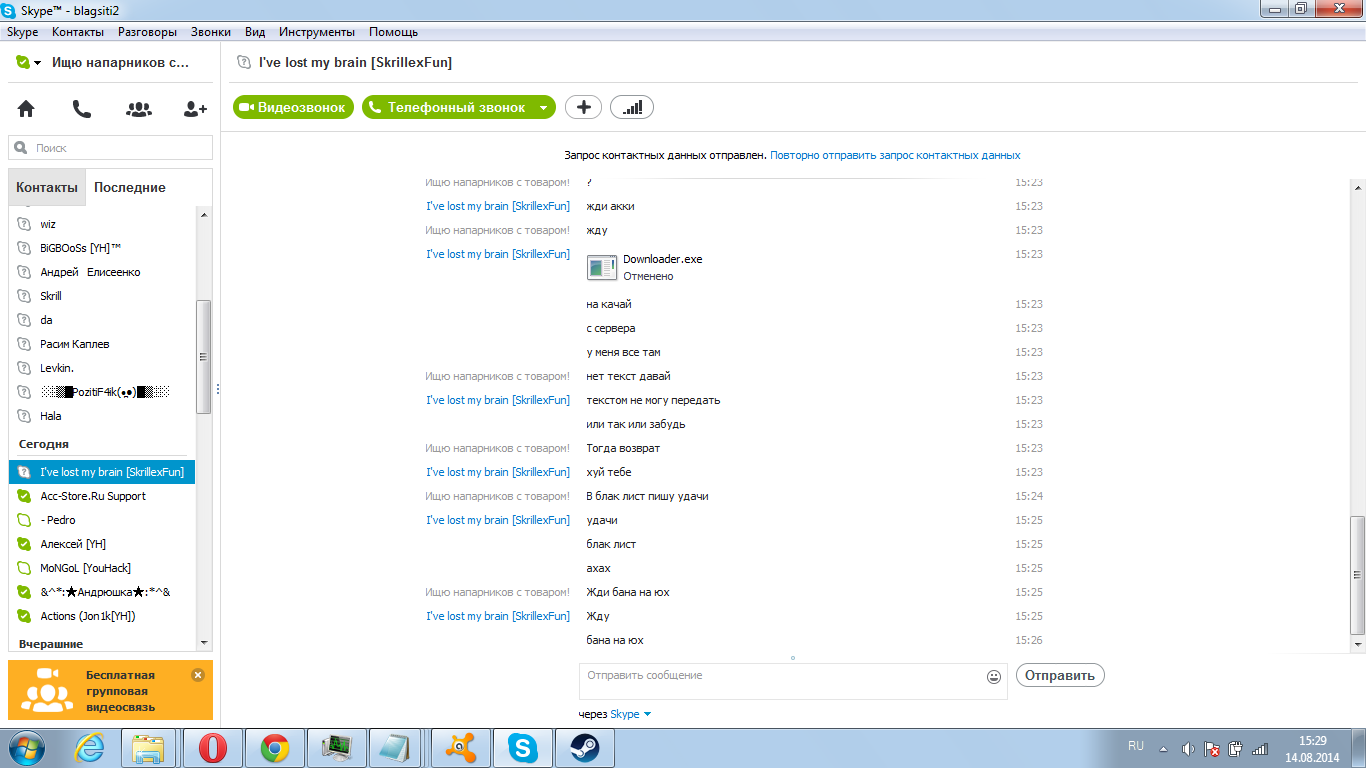Screen dimensions: 1366x768
Task: Close the free group video banner
Action: pos(198,675)
